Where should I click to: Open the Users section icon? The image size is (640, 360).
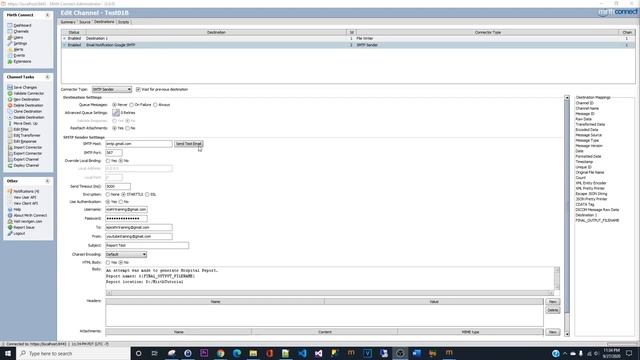pos(10,38)
